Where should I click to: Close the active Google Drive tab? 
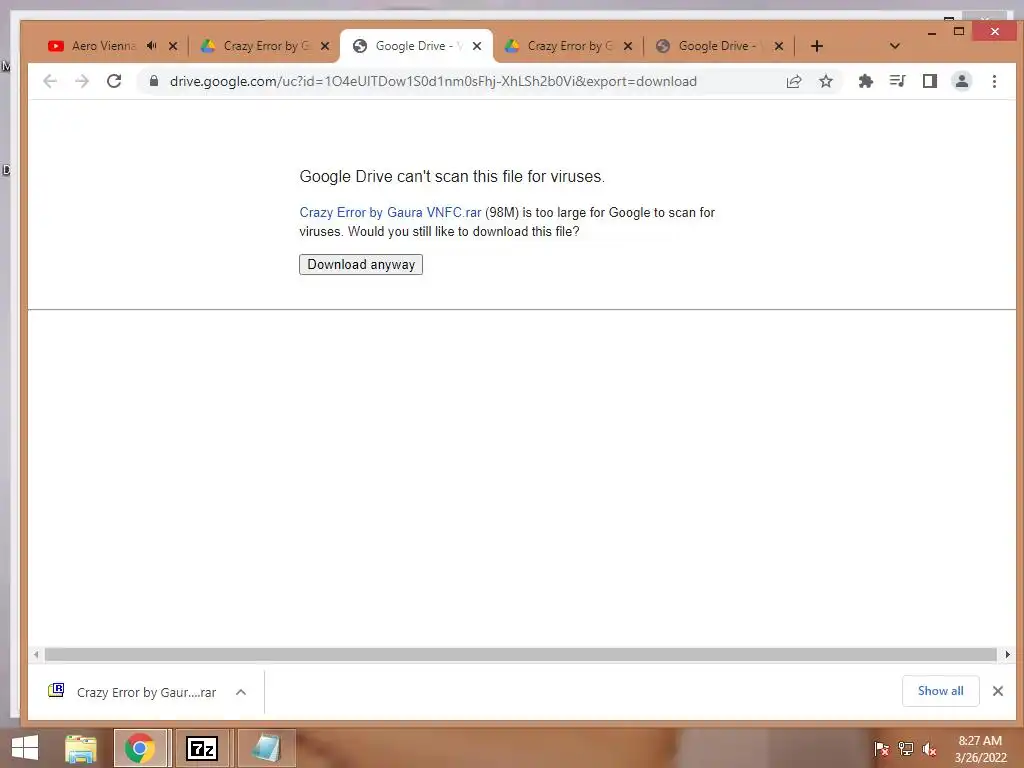pos(477,46)
